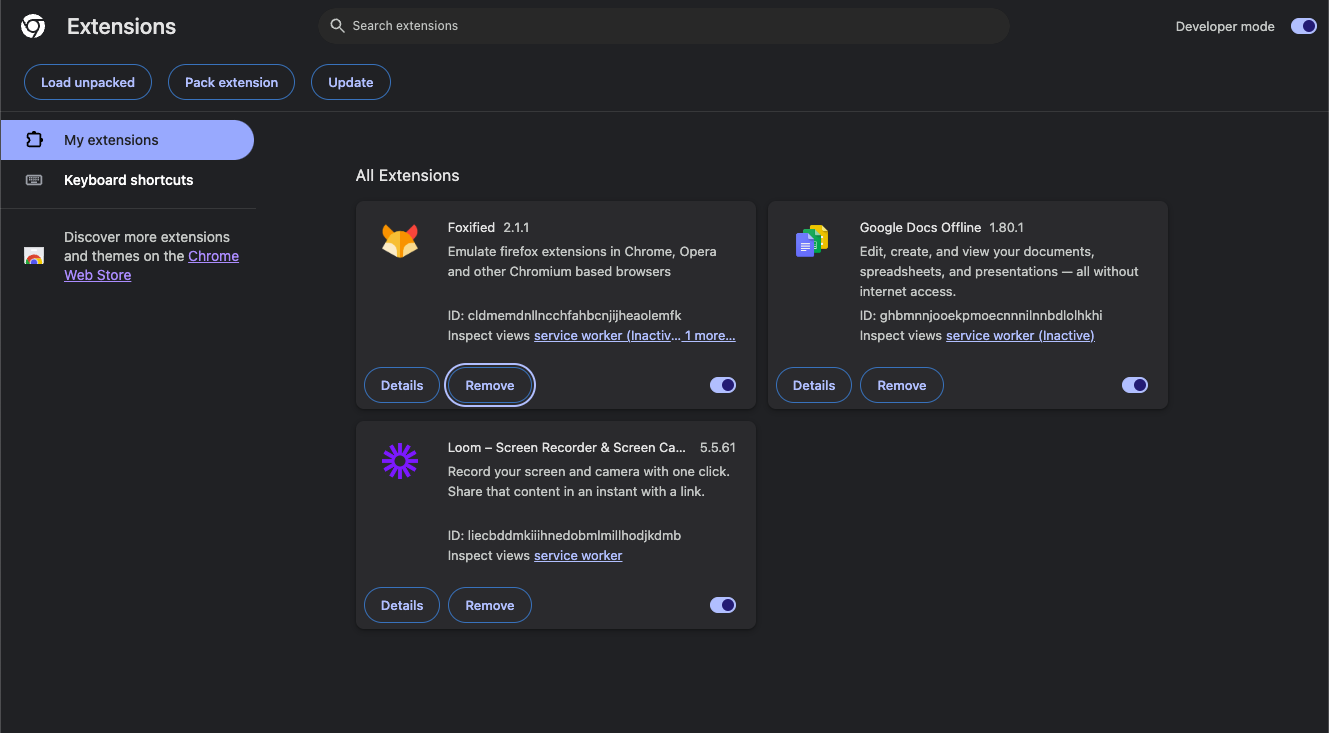
Task: Click Loom ID liecbddmkiihnedobmlmillhodjkdmb text
Action: 565,536
